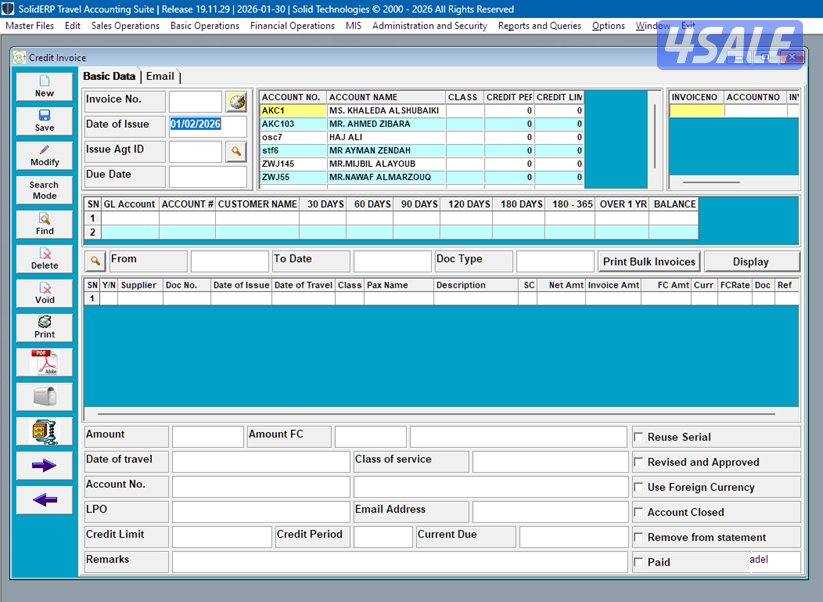Image resolution: width=823 pixels, height=602 pixels.
Task: Check Use Foreign Currency
Action: (638, 486)
